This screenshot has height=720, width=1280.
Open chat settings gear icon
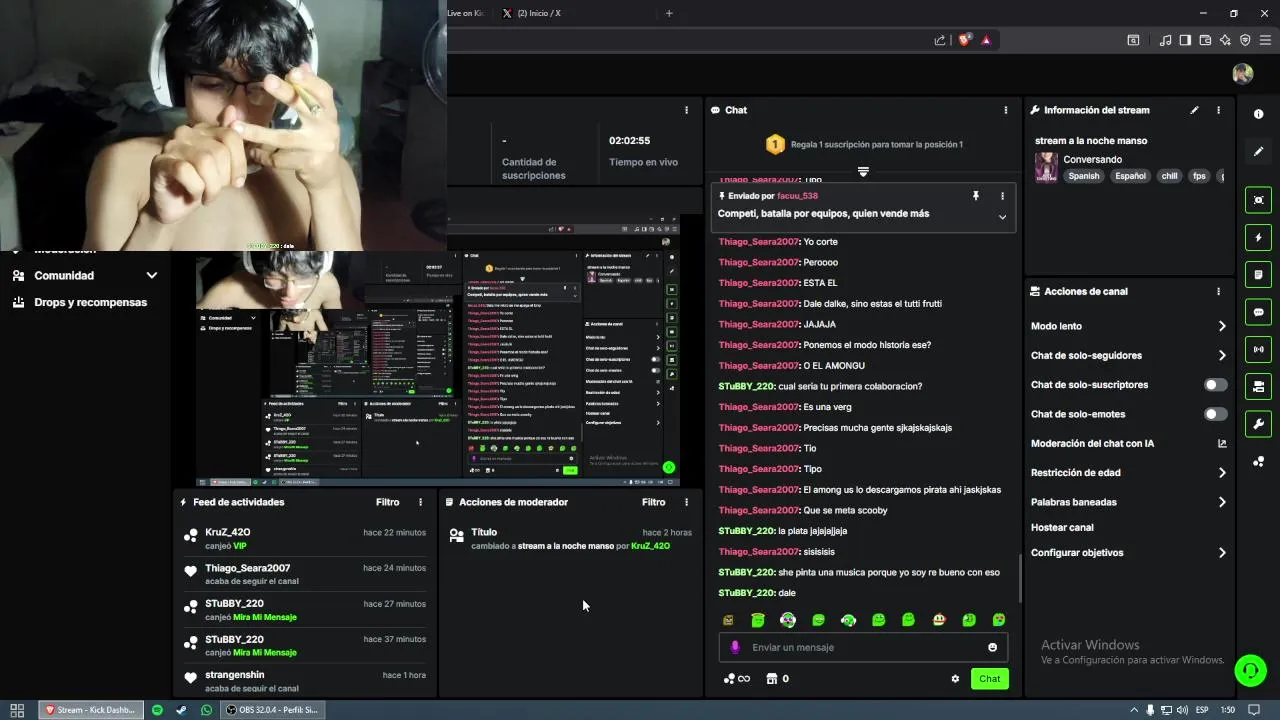click(x=955, y=679)
